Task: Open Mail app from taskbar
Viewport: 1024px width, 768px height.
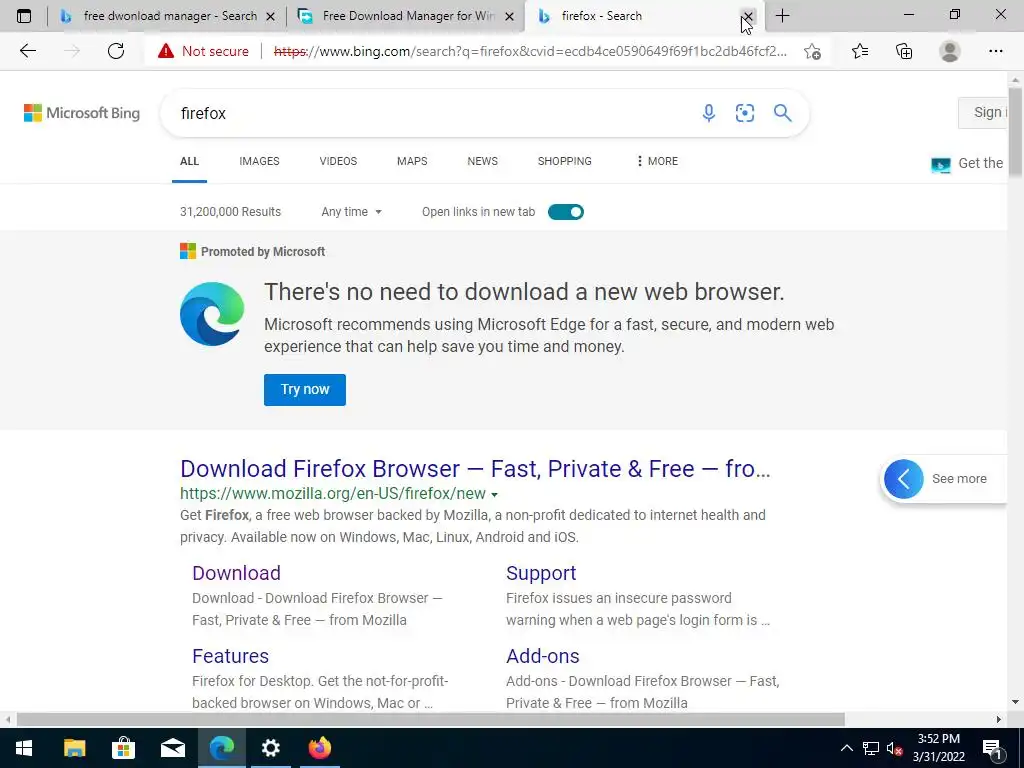Action: pyautogui.click(x=172, y=748)
